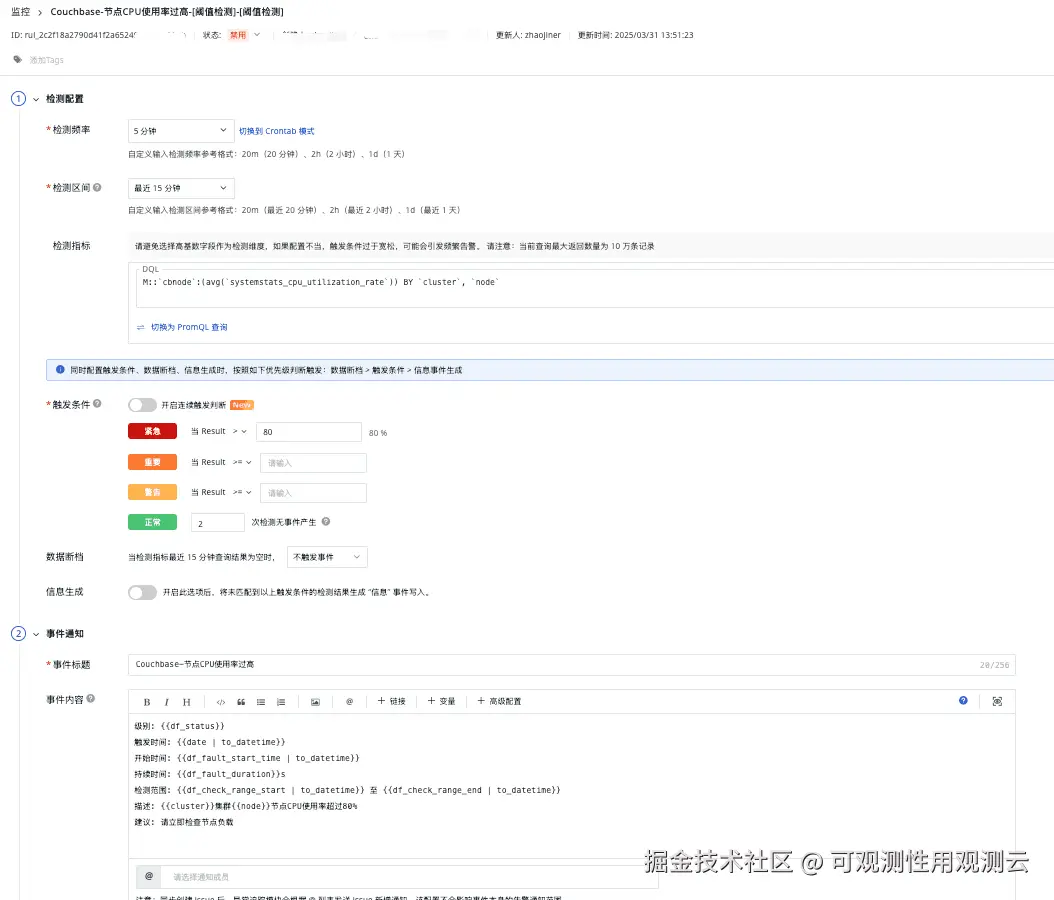Click the orange 重要 level badge
1054x900 pixels.
point(153,462)
